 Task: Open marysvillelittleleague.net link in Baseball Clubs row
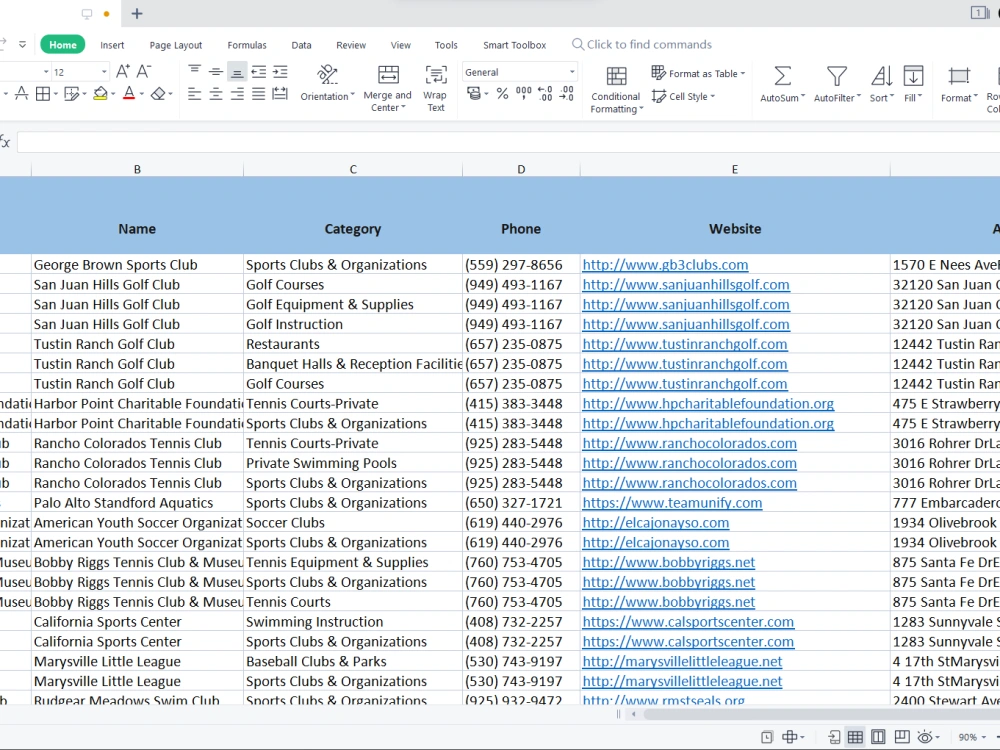682,661
